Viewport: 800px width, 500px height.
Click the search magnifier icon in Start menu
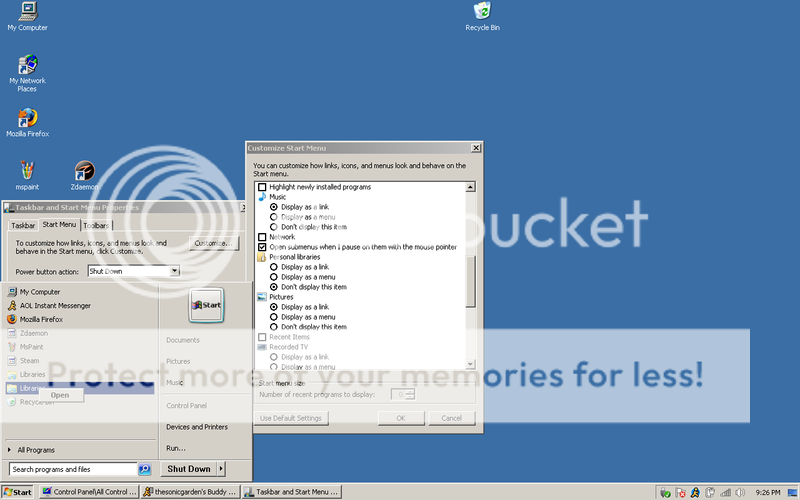[145, 469]
